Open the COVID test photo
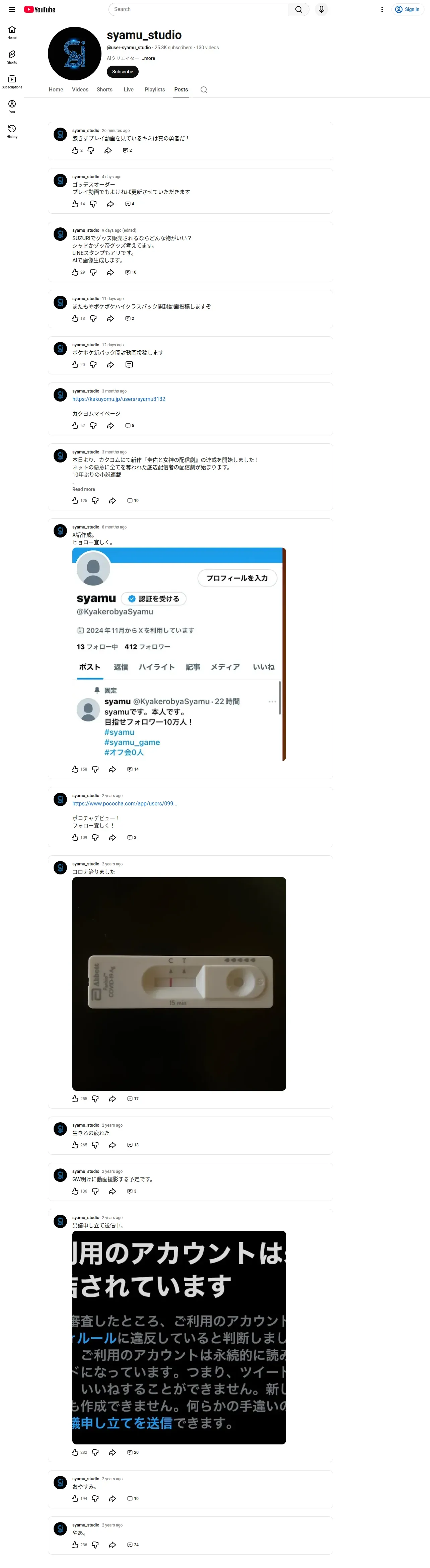The image size is (430, 1568). pos(179,984)
